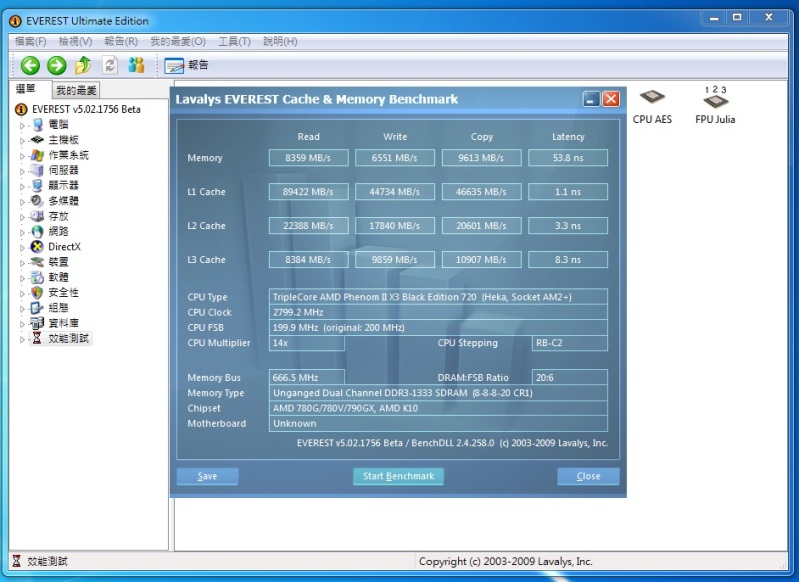Click the L2 Cache Write 17840 MB/s value

point(395,226)
